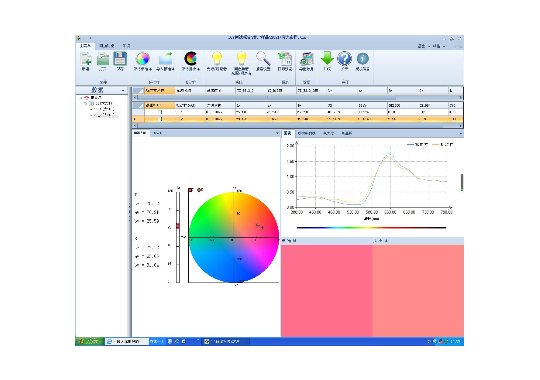Toggle checkbox in first sample table row

(x=160, y=112)
